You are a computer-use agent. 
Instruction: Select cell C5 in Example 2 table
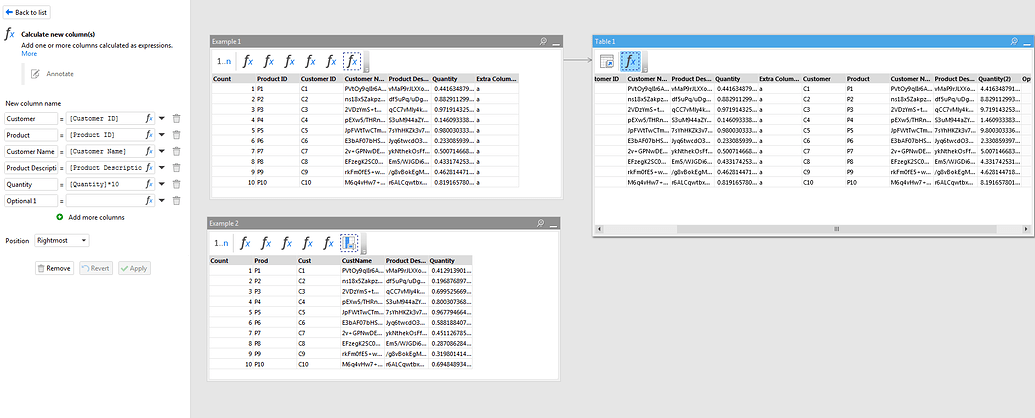[318, 312]
